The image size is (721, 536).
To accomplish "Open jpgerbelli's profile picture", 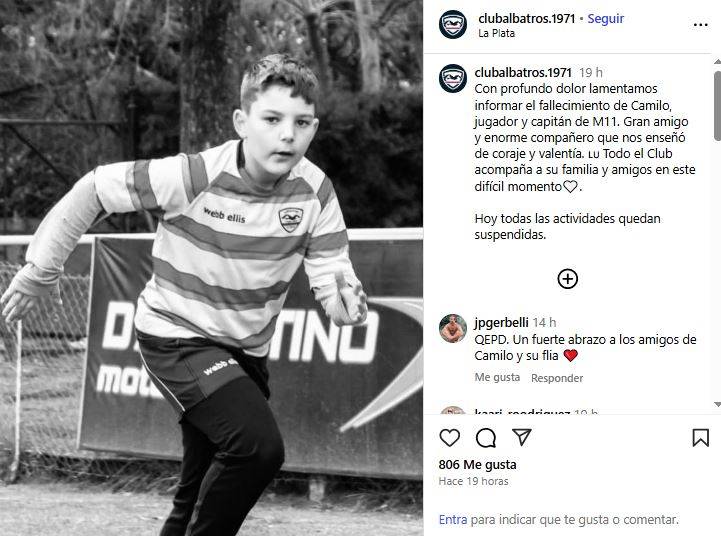I will pos(453,328).
